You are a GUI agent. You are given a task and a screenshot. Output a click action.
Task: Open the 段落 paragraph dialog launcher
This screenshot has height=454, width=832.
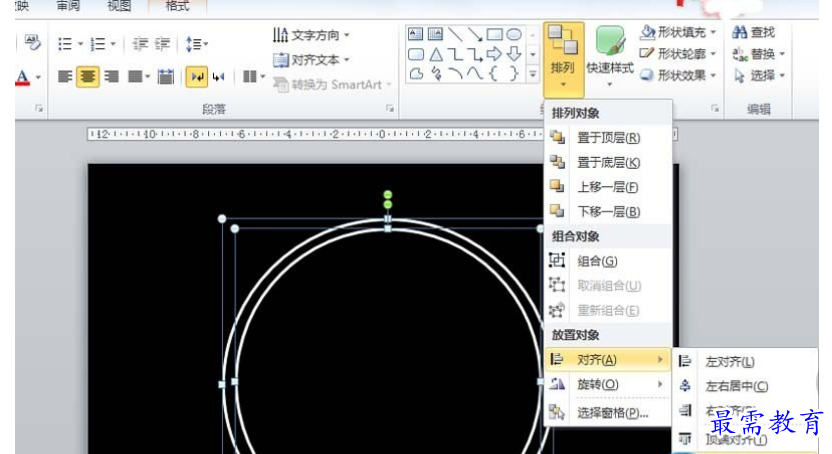(390, 108)
